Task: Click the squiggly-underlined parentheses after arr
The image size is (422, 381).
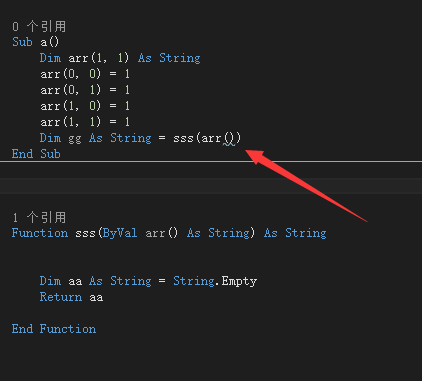Action: [x=229, y=138]
